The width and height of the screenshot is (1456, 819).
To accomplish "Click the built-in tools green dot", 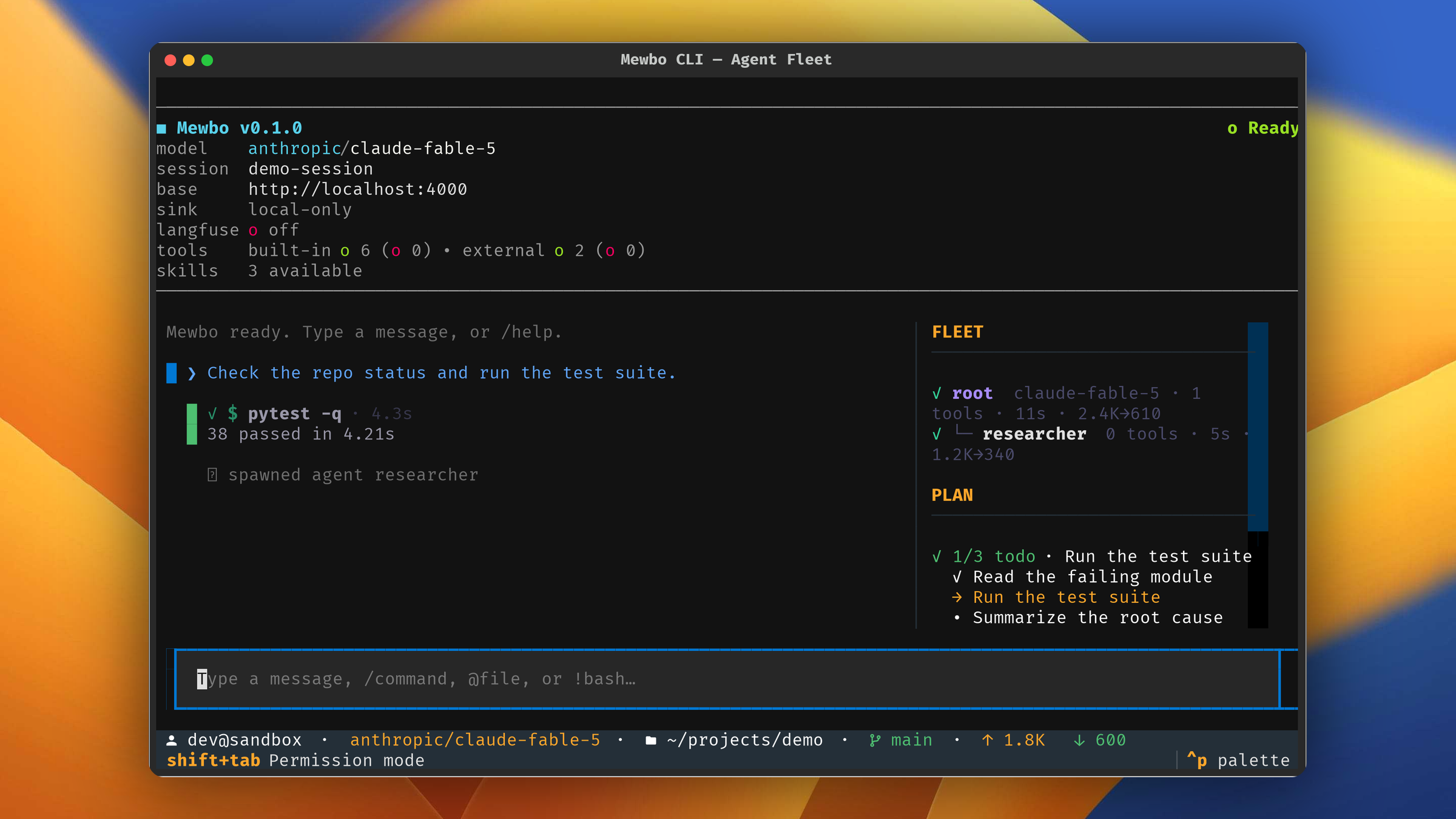I will coord(345,251).
